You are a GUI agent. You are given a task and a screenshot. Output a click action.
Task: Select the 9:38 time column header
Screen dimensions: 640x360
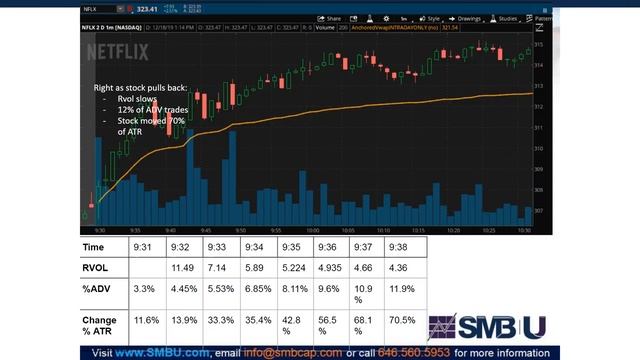coord(398,247)
